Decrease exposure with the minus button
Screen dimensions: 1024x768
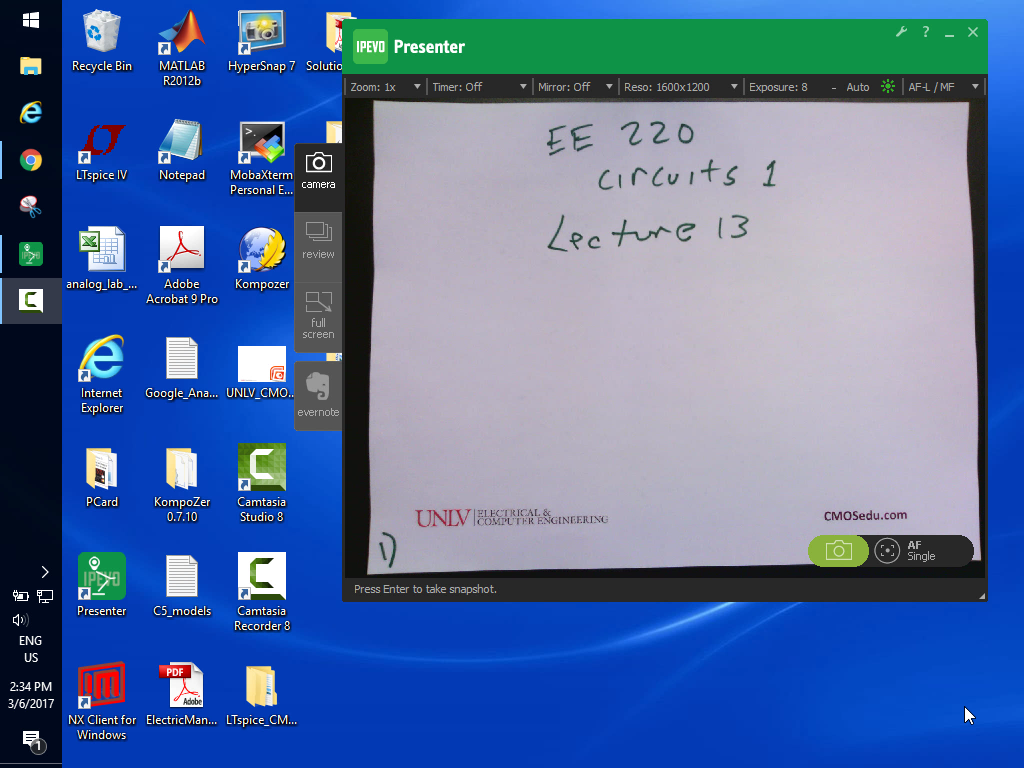(834, 88)
